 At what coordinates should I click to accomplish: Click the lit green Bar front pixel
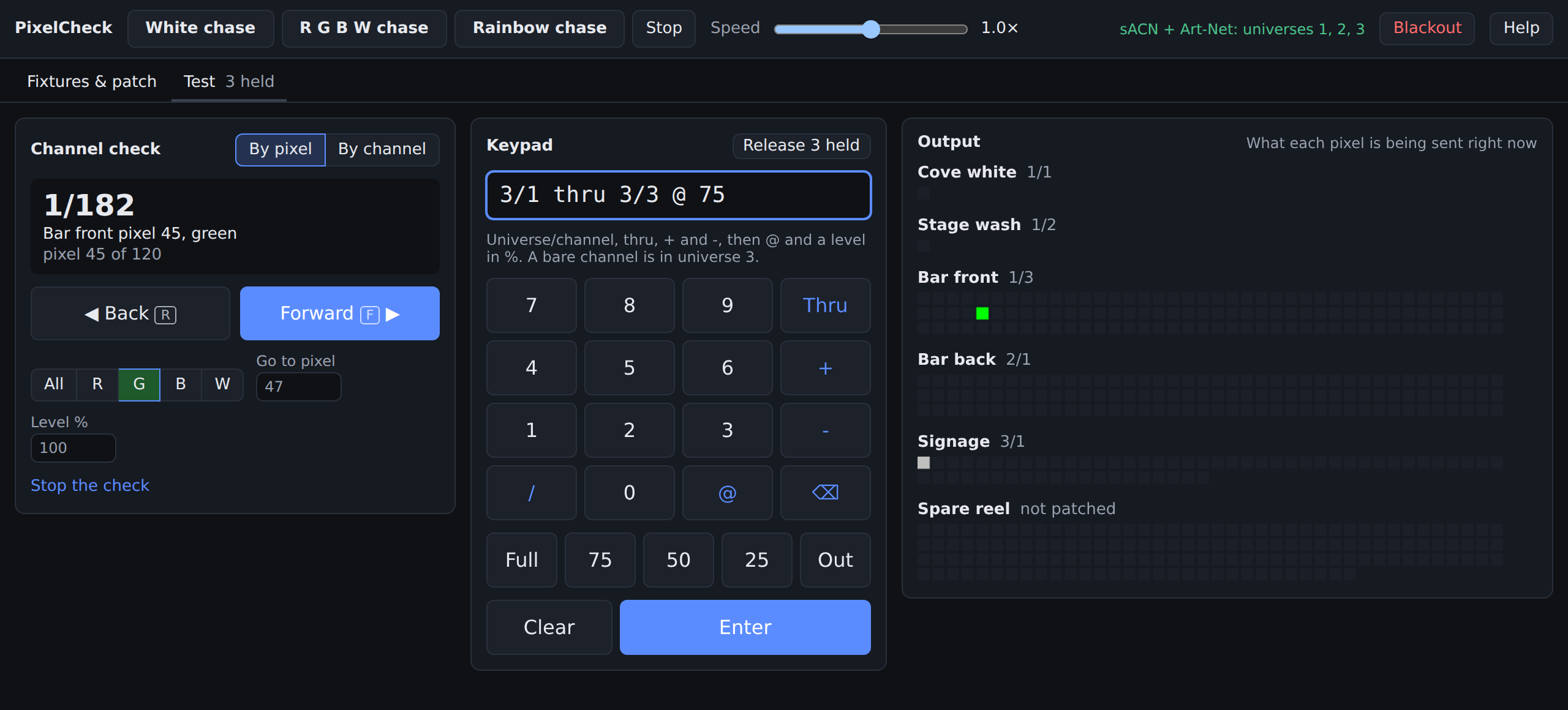click(x=982, y=313)
